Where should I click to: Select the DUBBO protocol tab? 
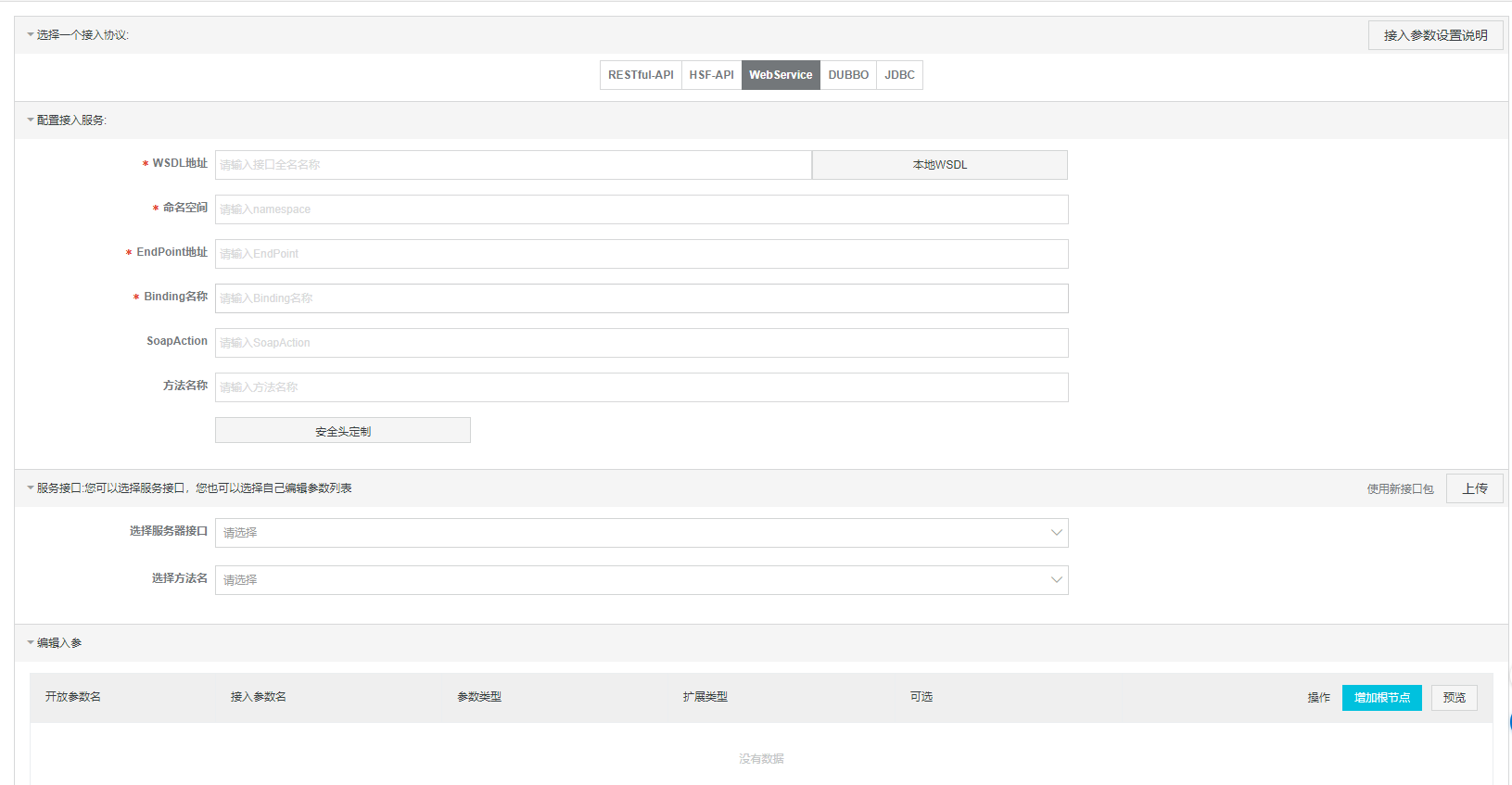[x=848, y=75]
